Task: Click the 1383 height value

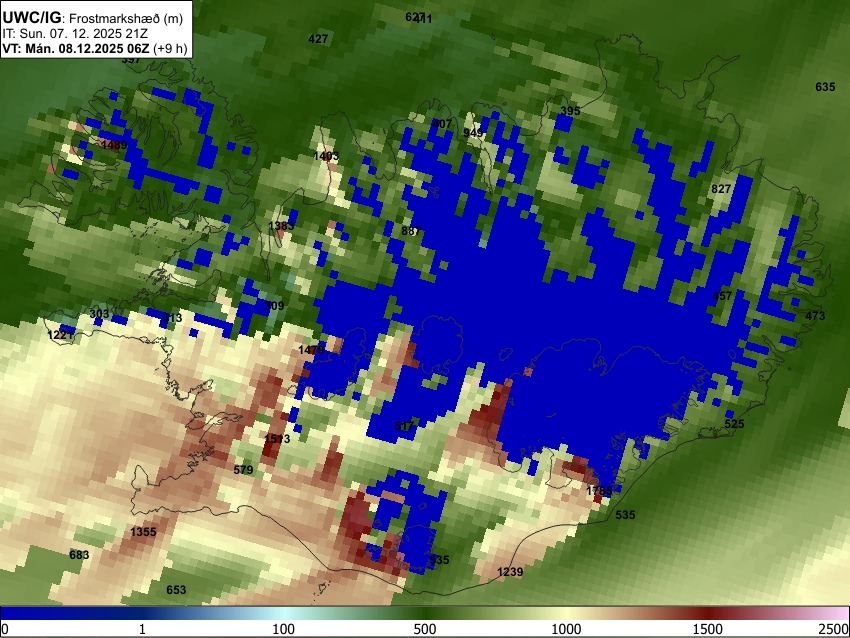Action: click(x=281, y=226)
